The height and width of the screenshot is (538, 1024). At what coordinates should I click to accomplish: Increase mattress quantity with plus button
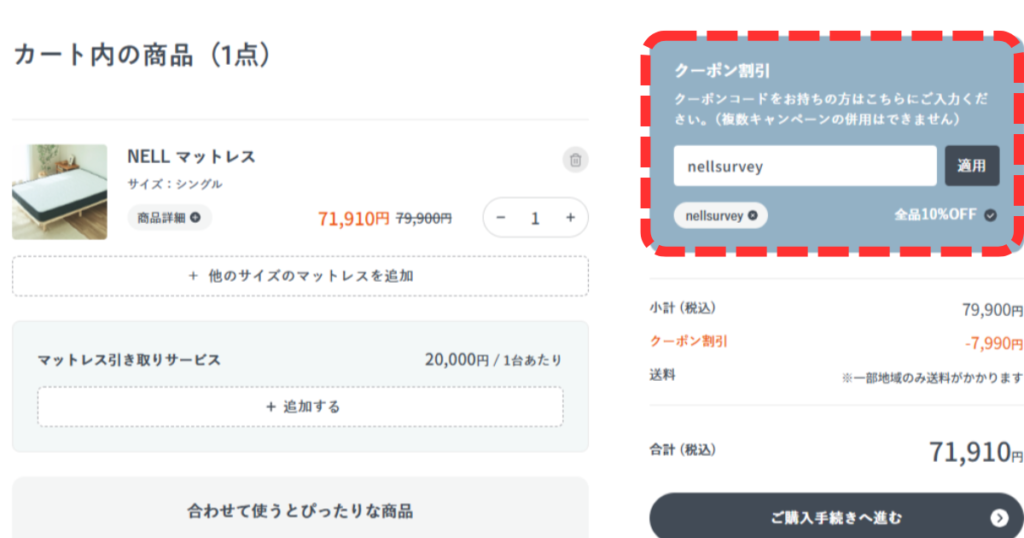tap(570, 217)
